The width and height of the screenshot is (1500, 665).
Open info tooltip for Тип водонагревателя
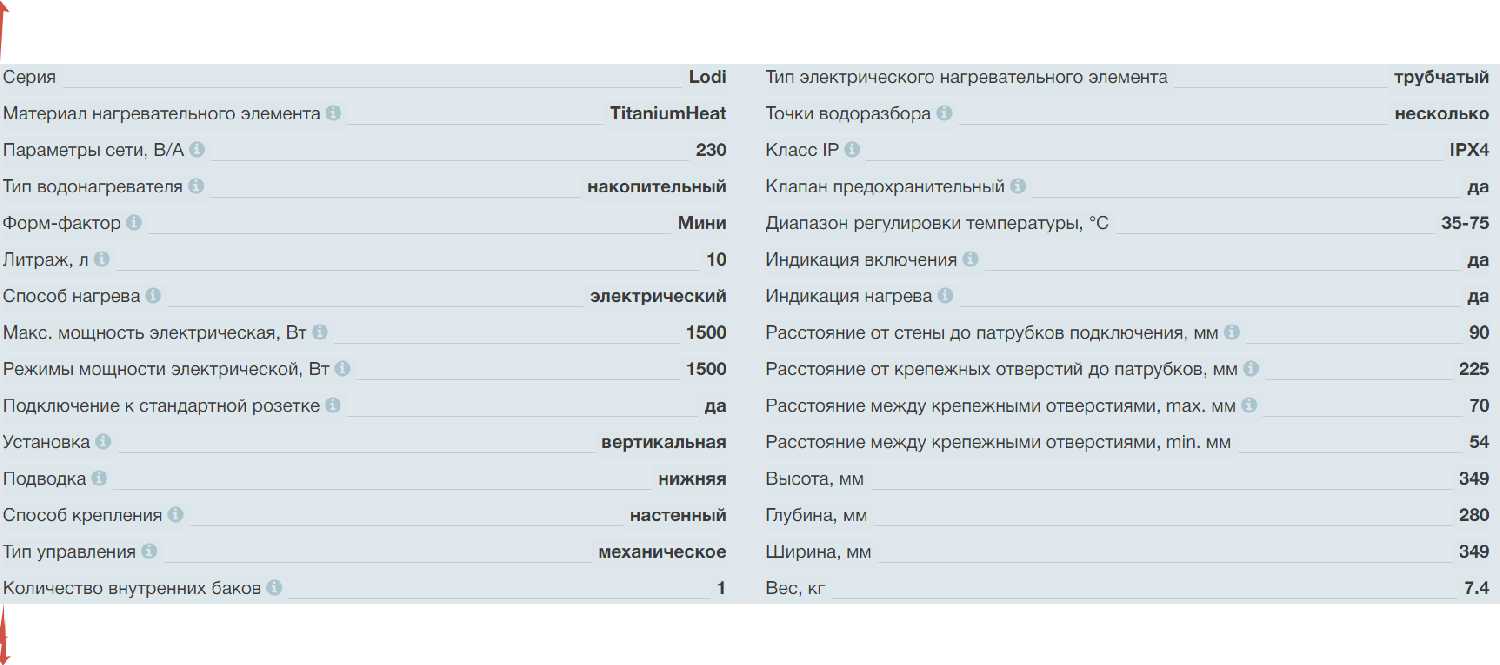pos(196,187)
